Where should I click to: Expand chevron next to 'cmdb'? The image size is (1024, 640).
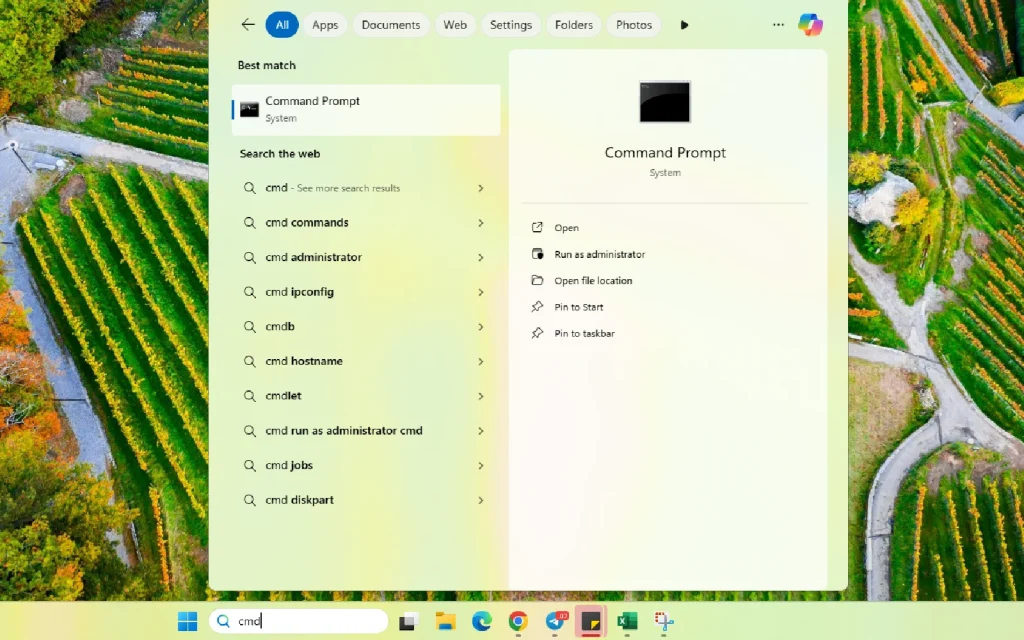click(x=481, y=327)
